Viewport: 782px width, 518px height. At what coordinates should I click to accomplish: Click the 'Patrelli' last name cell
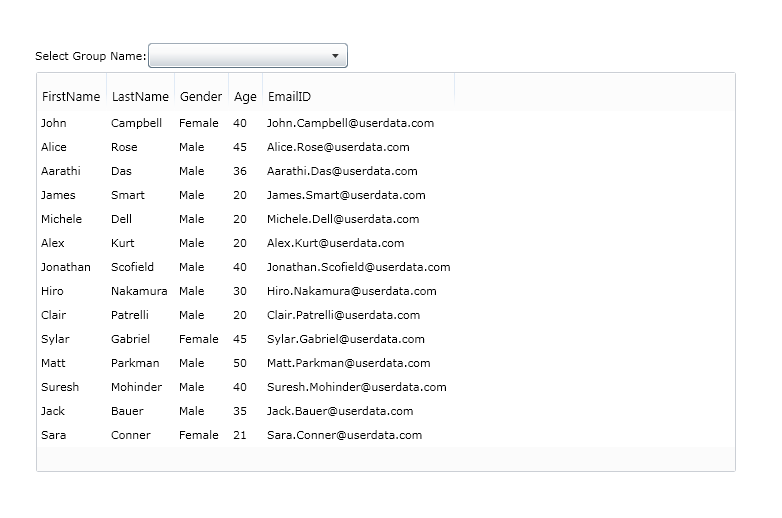(x=130, y=315)
